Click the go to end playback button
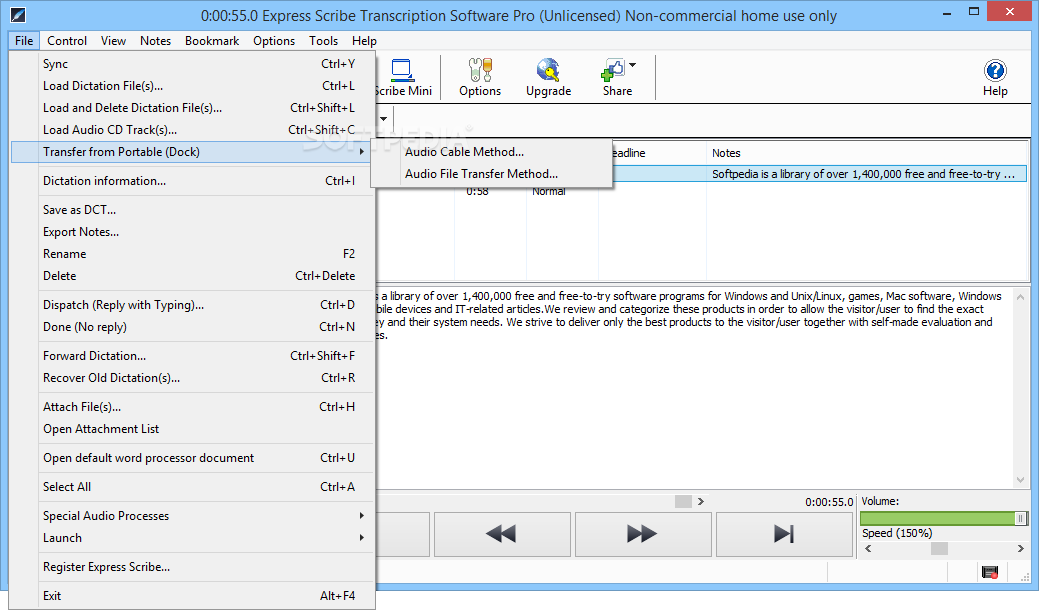The height and width of the screenshot is (610, 1039). 784,534
